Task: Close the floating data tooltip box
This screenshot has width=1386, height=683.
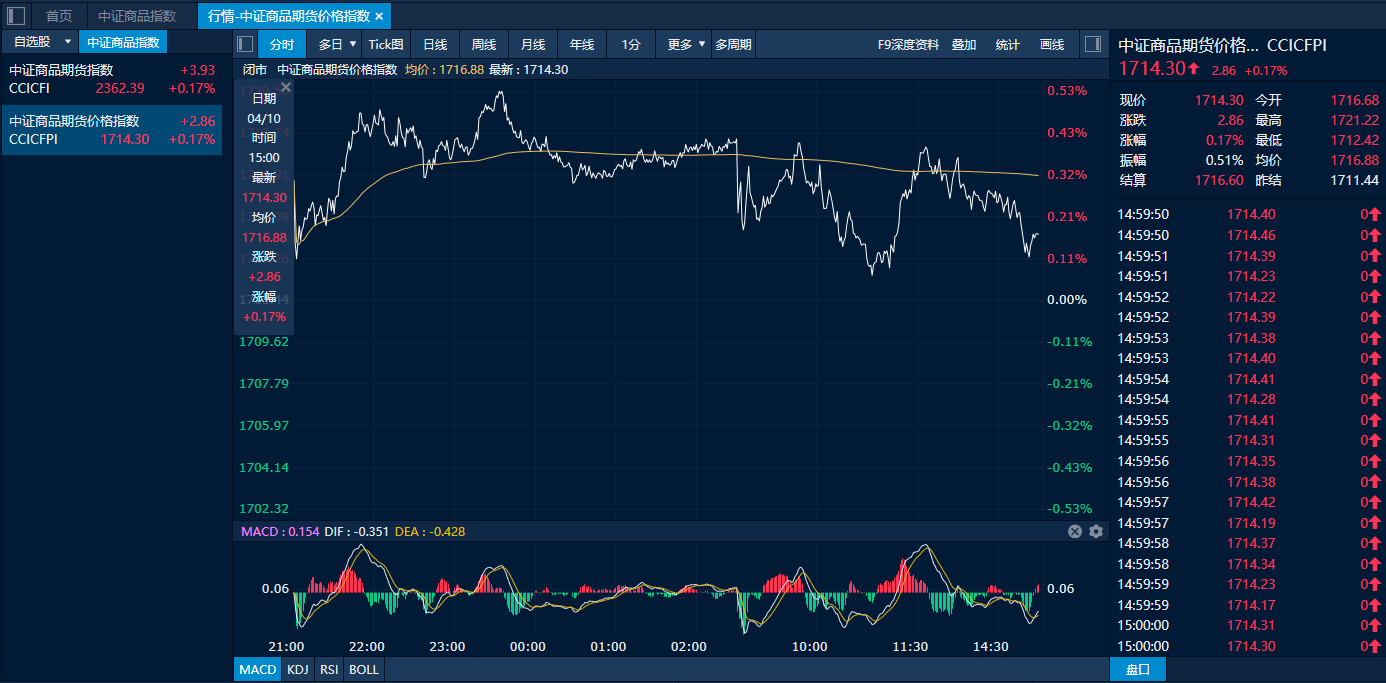Action: click(x=286, y=88)
